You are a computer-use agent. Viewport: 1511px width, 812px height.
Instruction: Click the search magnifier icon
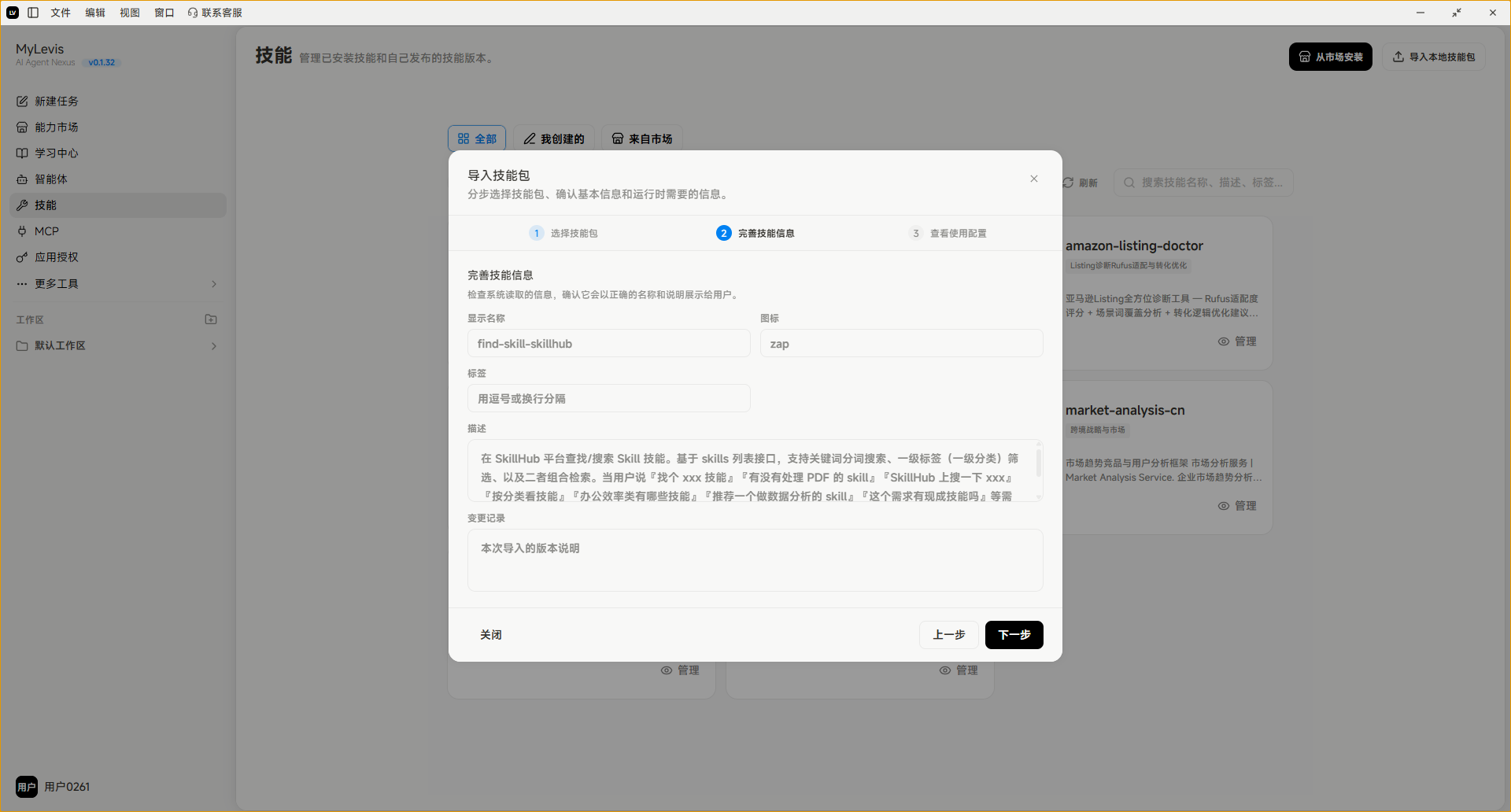point(1129,183)
